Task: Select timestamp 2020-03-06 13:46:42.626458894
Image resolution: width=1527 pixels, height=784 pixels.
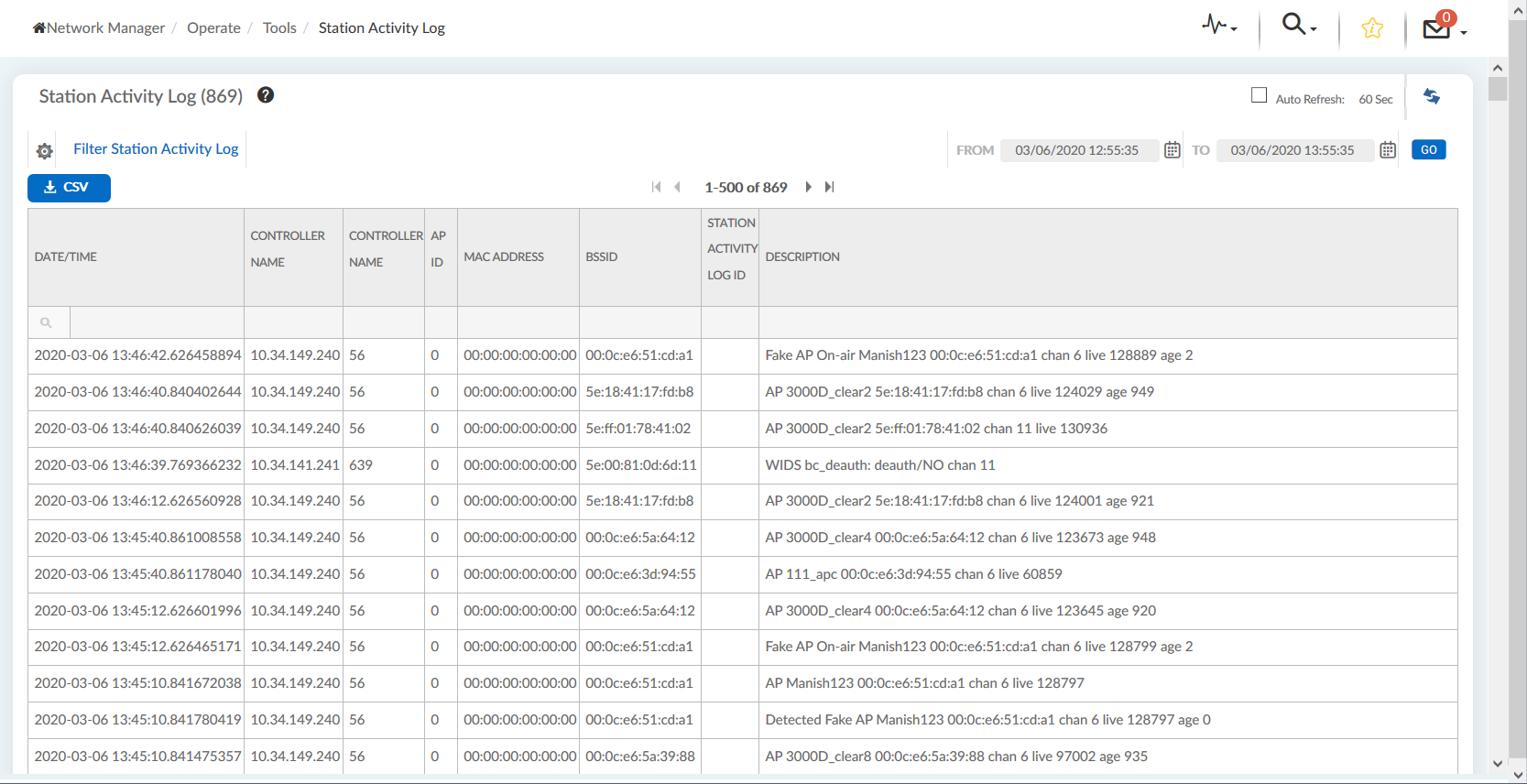Action: coord(137,355)
